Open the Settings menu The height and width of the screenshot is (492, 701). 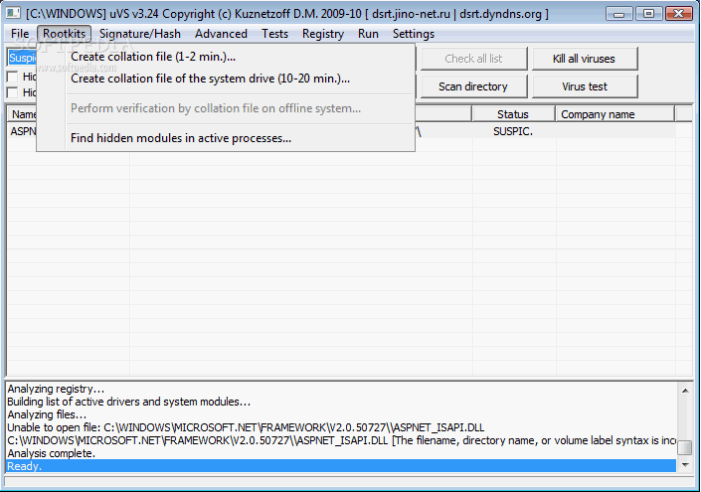coord(413,33)
